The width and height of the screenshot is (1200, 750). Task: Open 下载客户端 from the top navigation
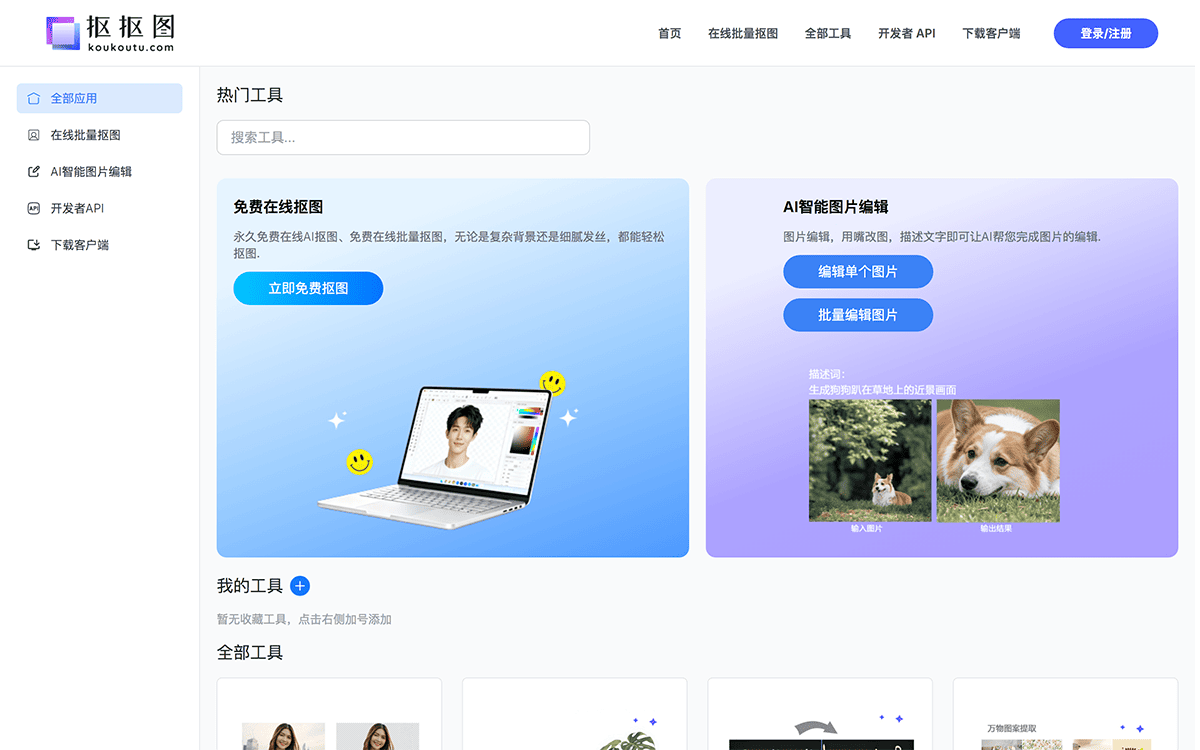click(x=990, y=33)
